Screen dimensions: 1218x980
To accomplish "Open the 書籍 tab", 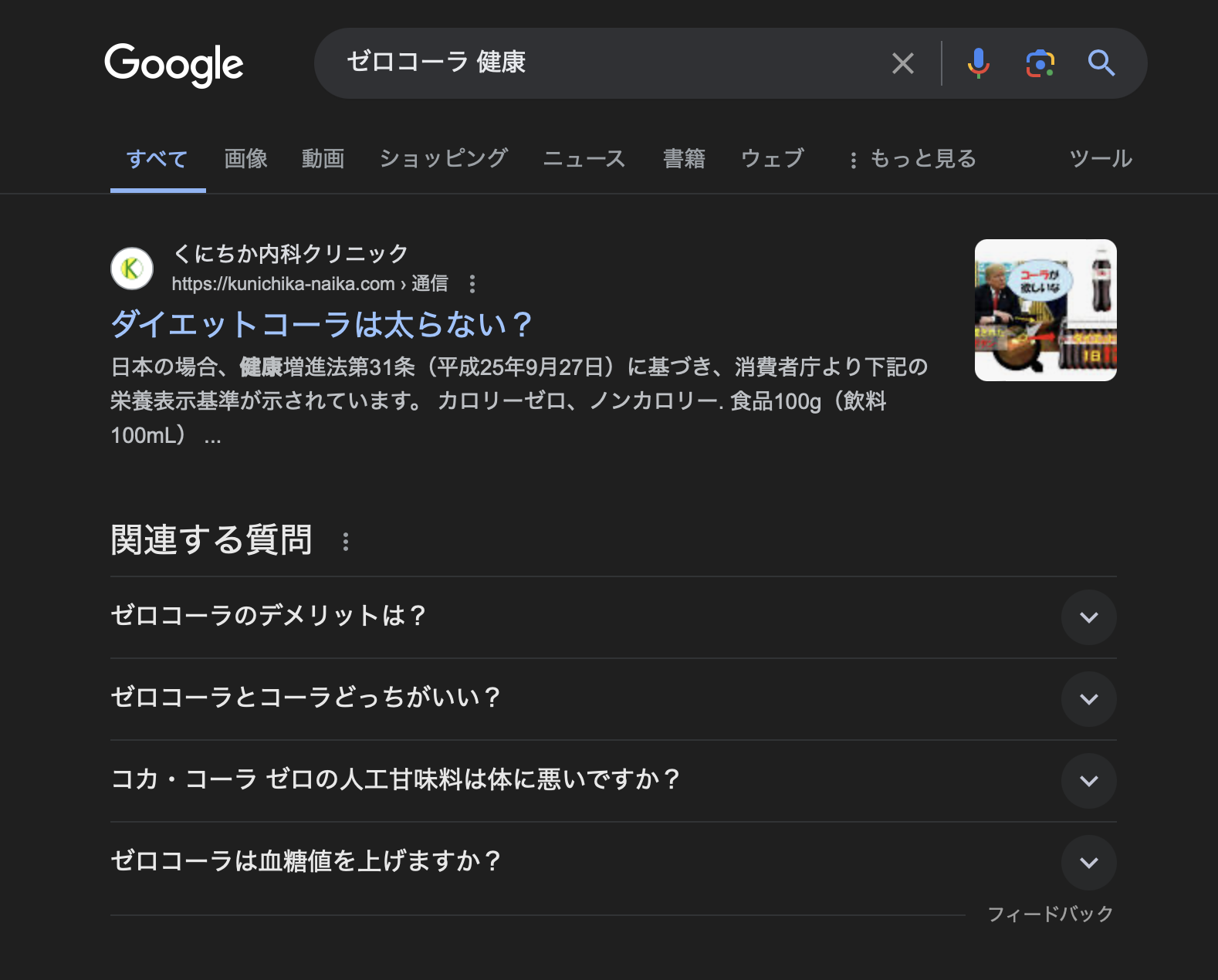I will pos(684,159).
